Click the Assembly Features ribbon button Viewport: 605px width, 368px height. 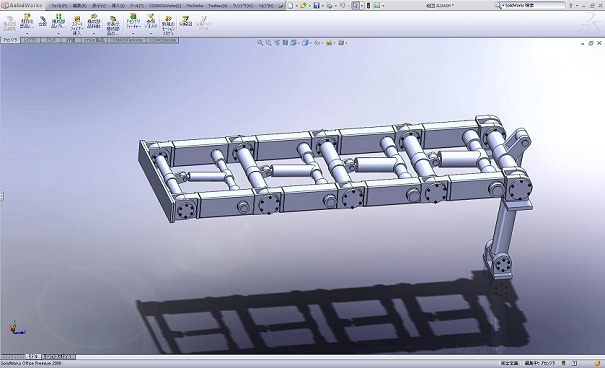click(133, 21)
